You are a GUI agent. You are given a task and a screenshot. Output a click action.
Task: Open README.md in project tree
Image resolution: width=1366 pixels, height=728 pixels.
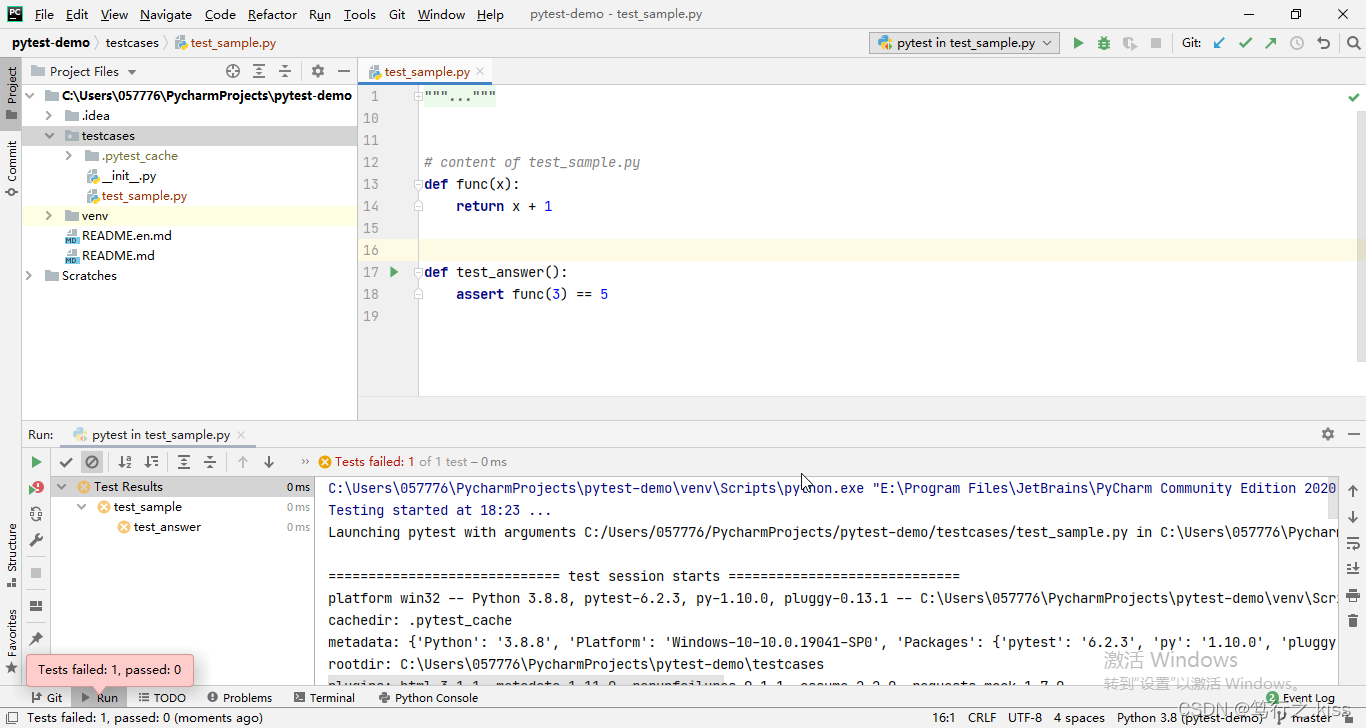click(x=118, y=256)
